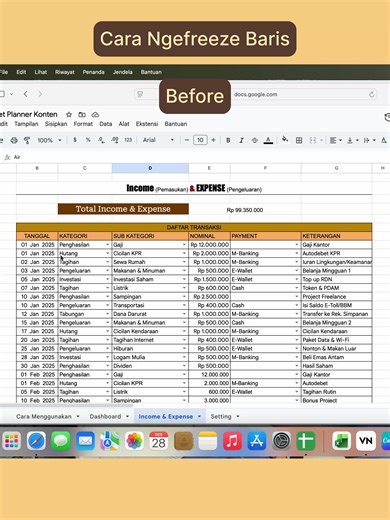Image resolution: width=390 pixels, height=520 pixels.
Task: Click docs.google.com address field
Action: pyautogui.click(x=256, y=94)
